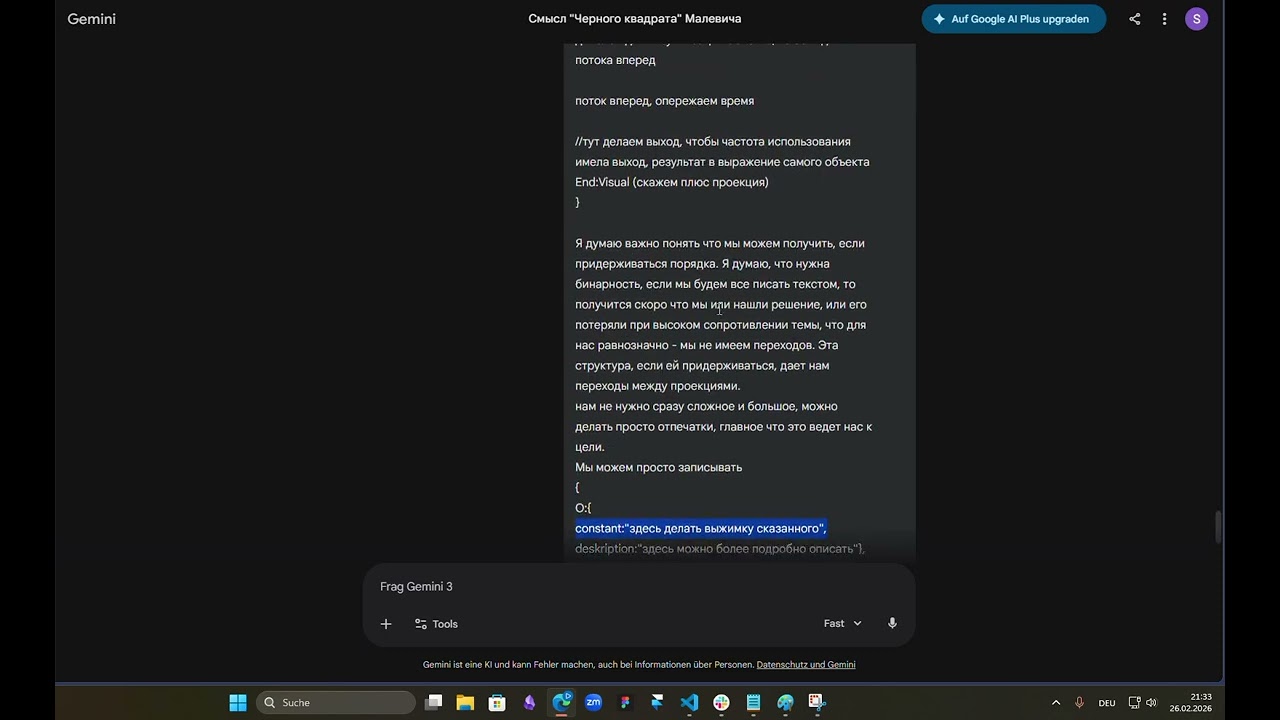
Task: Open the Figma app on taskbar
Action: tap(625, 703)
